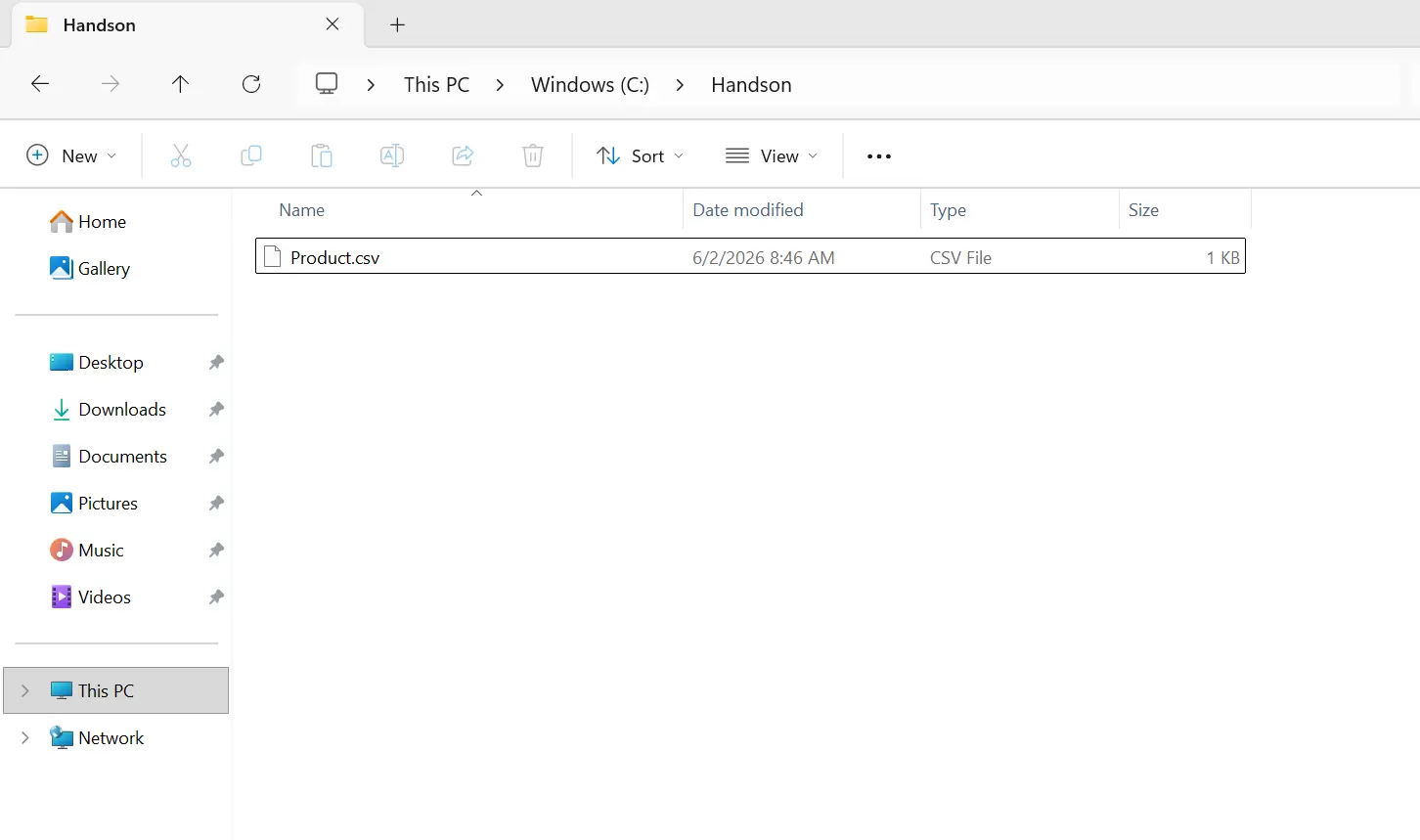Click the Product.csv file icon

[x=273, y=257]
